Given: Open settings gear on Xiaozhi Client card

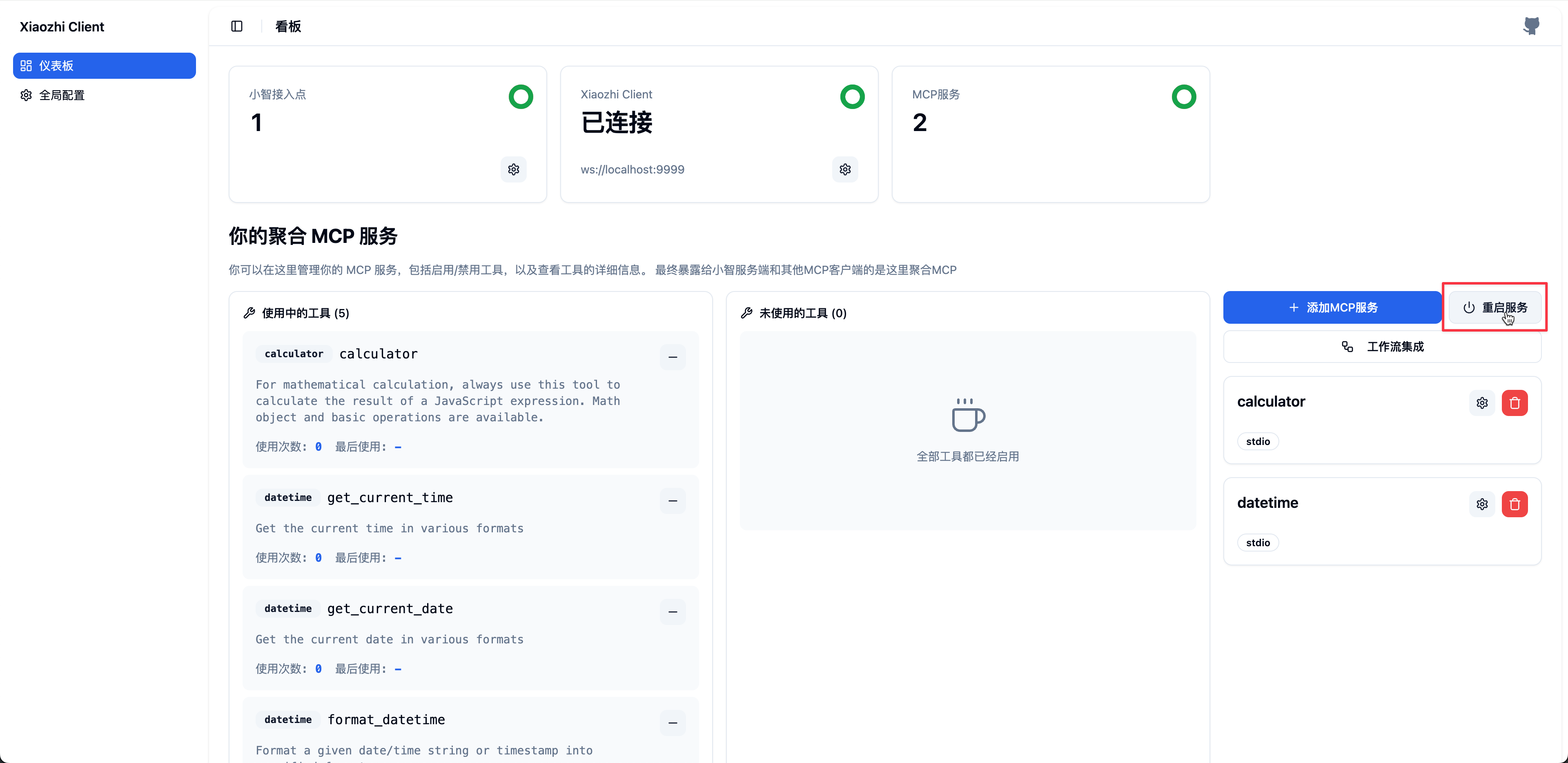Looking at the screenshot, I should pyautogui.click(x=845, y=169).
